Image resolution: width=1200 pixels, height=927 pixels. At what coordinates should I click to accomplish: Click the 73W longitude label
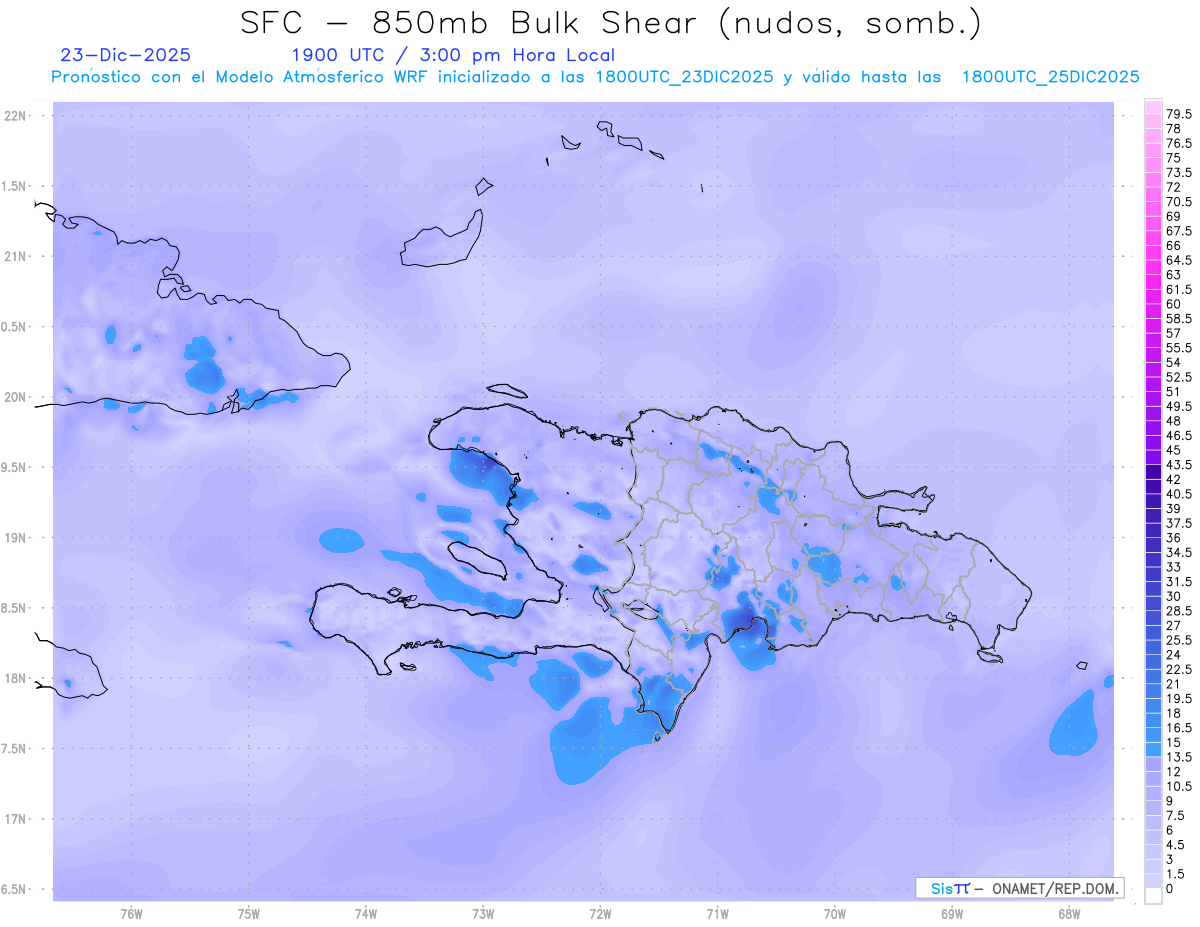coord(483,914)
